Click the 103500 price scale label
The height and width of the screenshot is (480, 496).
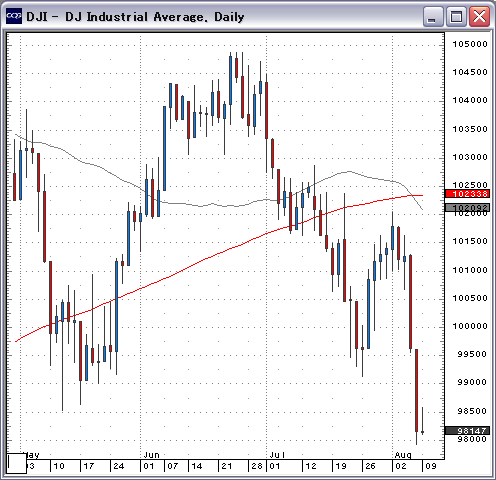click(x=470, y=129)
